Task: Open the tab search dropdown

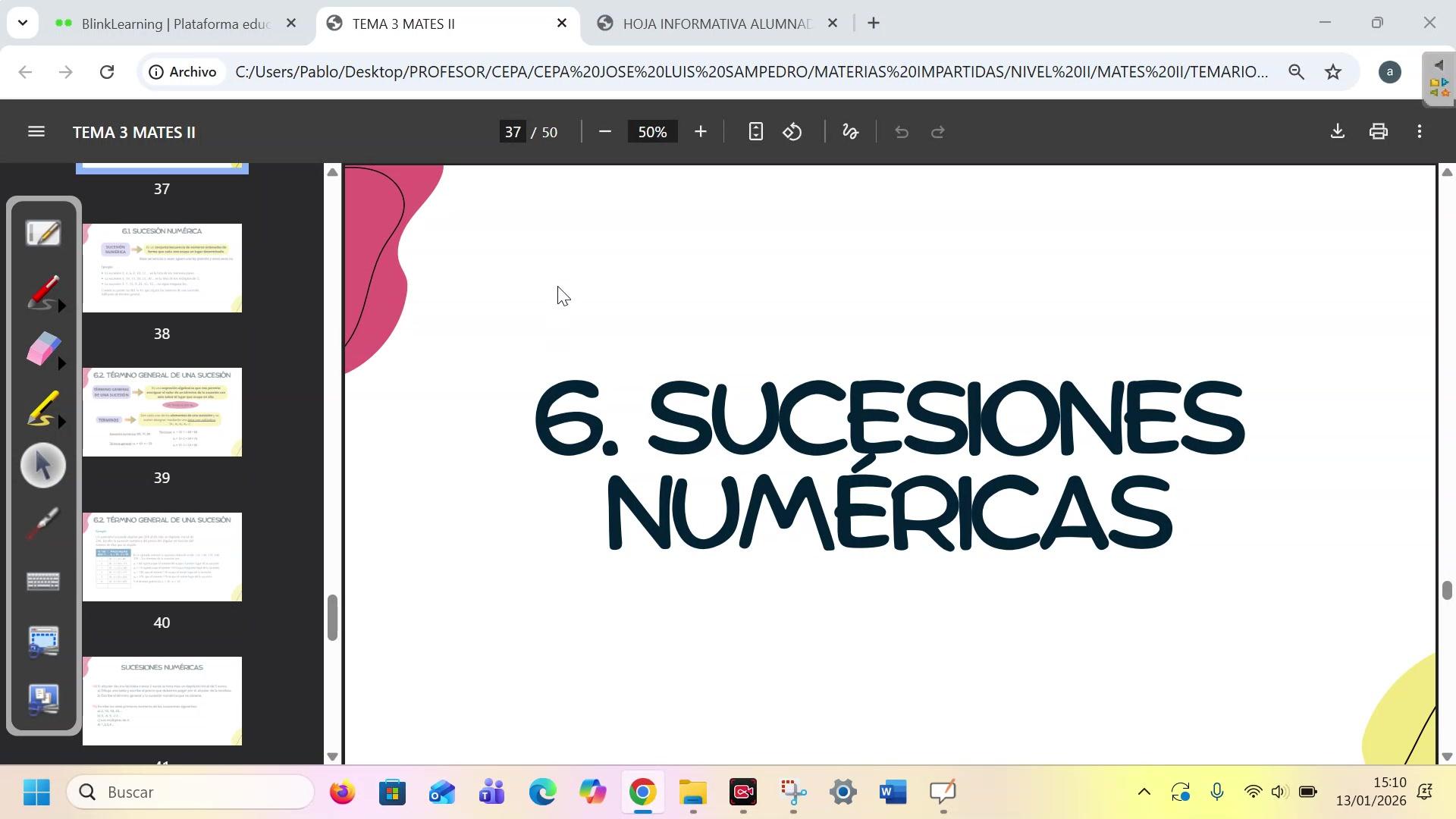Action: pos(22,23)
